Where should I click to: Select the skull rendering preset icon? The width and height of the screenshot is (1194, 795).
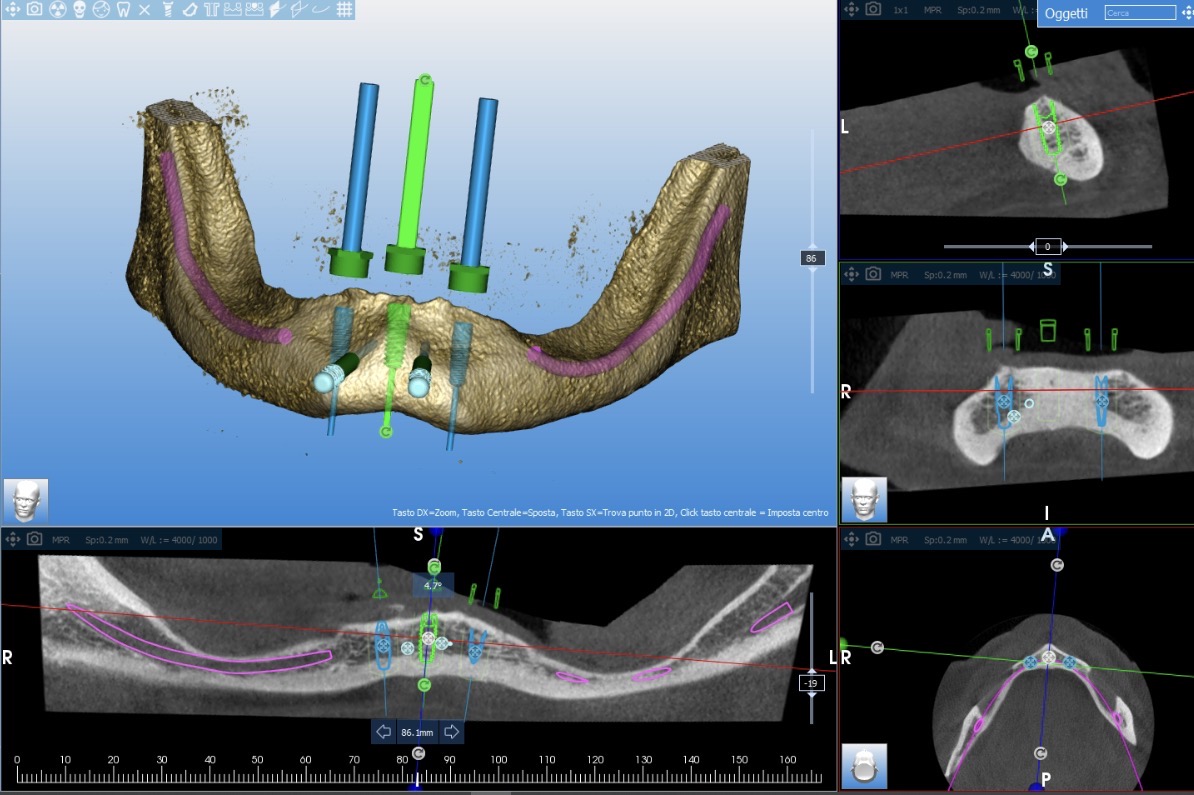click(79, 9)
